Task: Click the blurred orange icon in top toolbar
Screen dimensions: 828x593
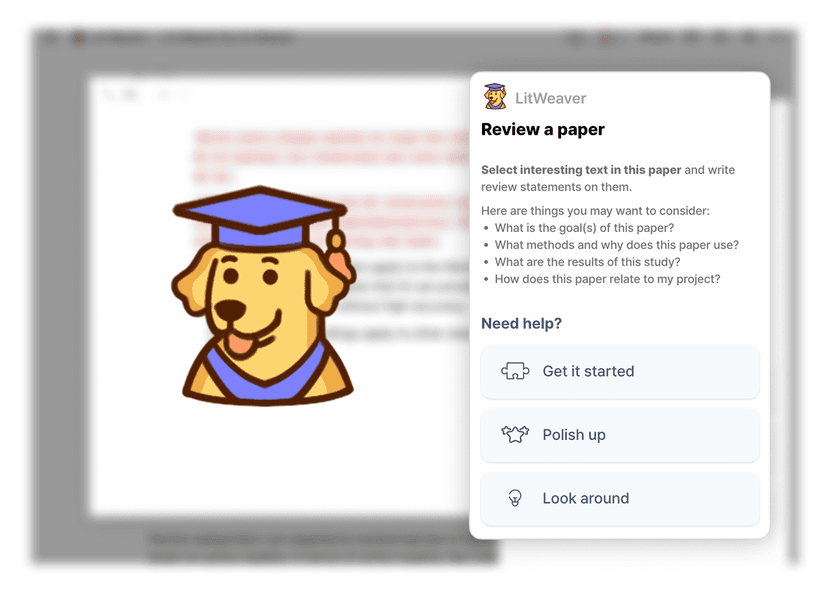Action: (606, 39)
